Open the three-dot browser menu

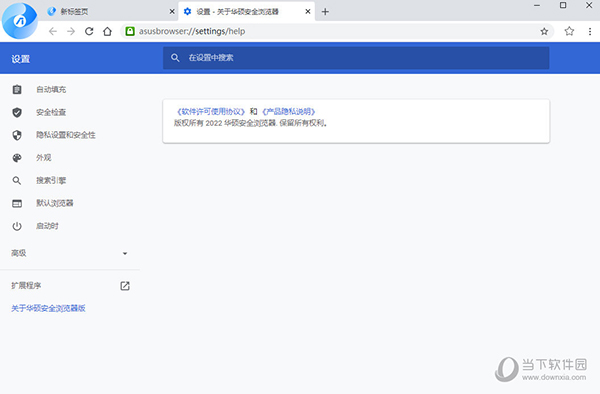click(x=590, y=31)
